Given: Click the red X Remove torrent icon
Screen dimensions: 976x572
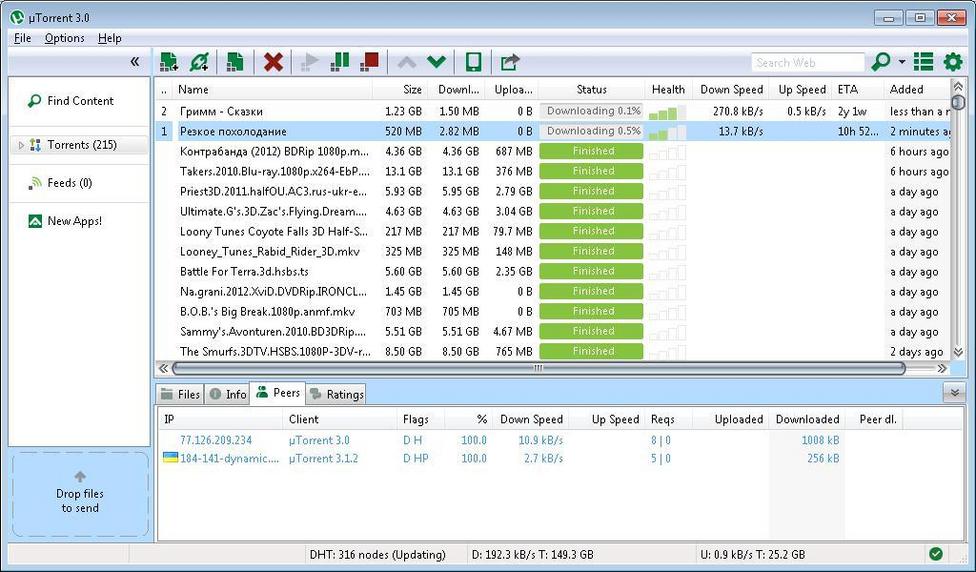Looking at the screenshot, I should click(273, 62).
